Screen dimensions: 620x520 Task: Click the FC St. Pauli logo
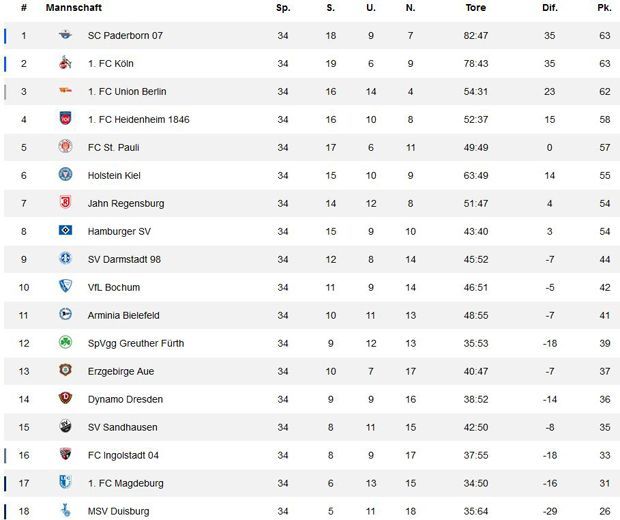[65, 148]
